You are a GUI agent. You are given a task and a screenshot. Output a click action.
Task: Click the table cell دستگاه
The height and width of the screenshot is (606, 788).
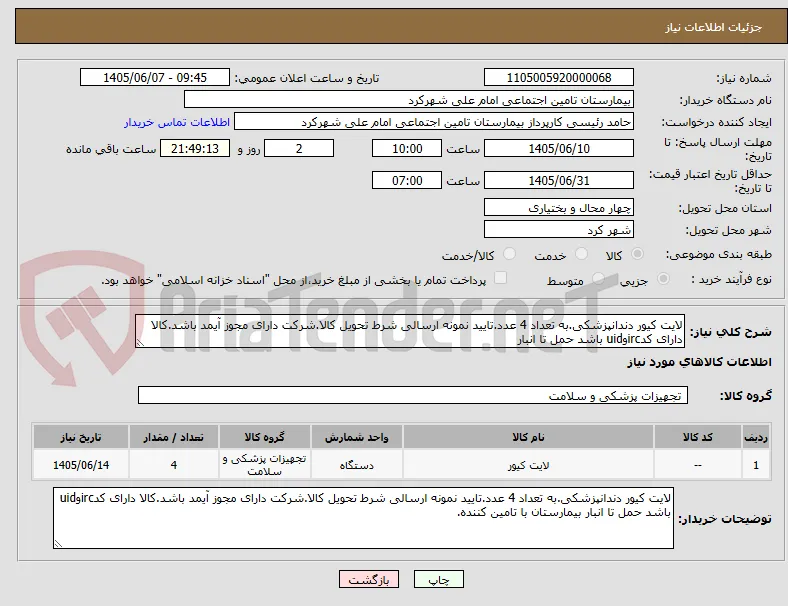(356, 465)
